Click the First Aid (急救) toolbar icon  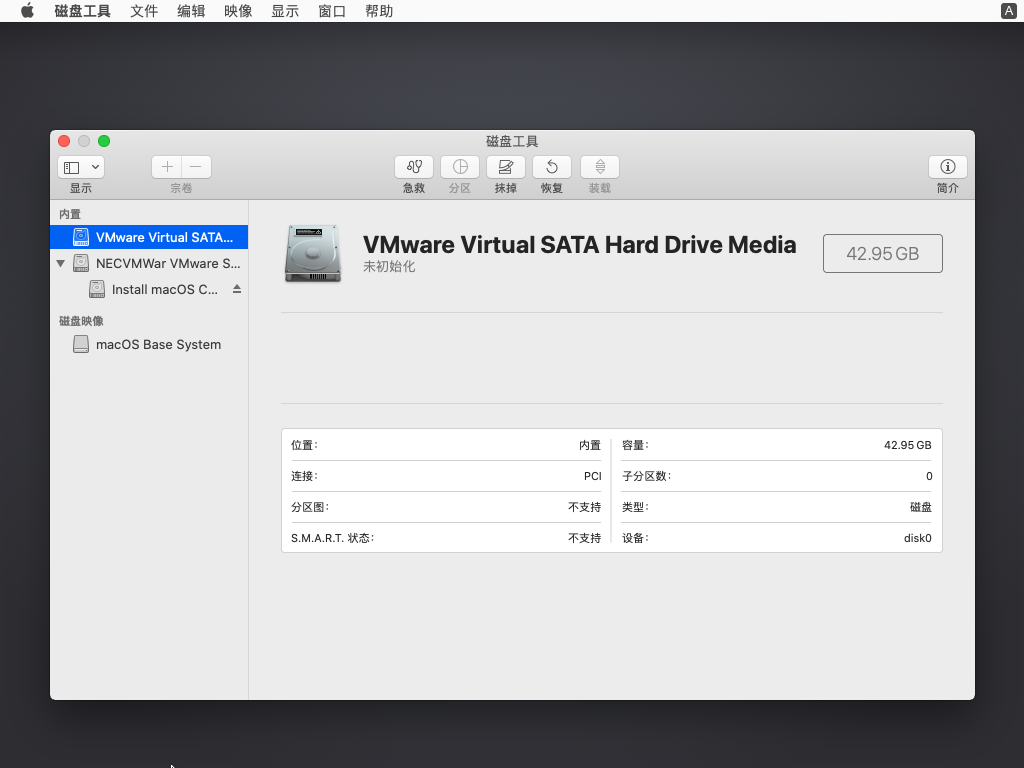coord(414,167)
